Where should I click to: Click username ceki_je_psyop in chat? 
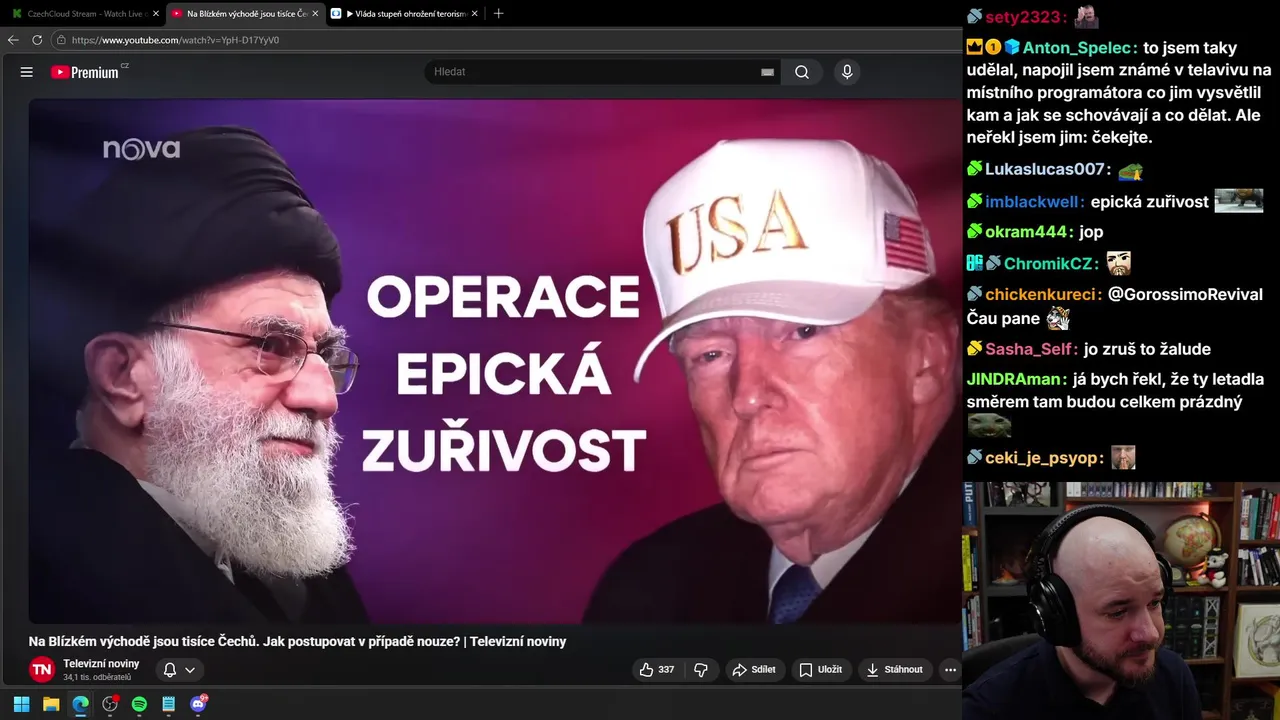coord(1040,458)
